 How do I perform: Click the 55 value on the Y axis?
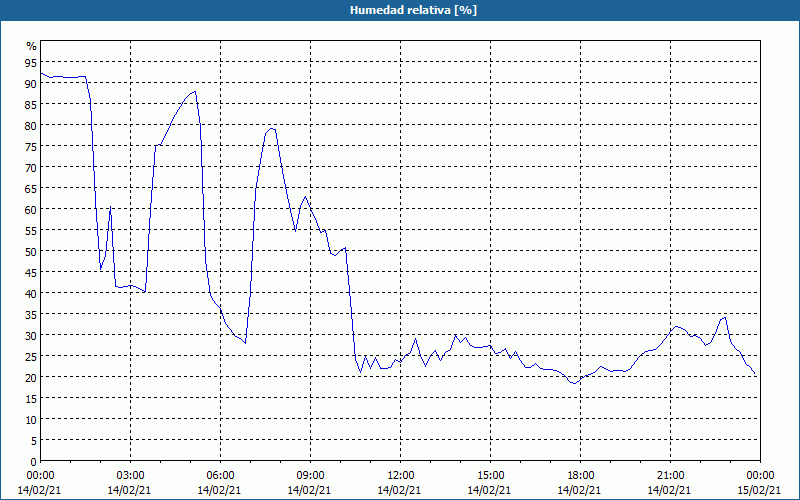pyautogui.click(x=31, y=231)
